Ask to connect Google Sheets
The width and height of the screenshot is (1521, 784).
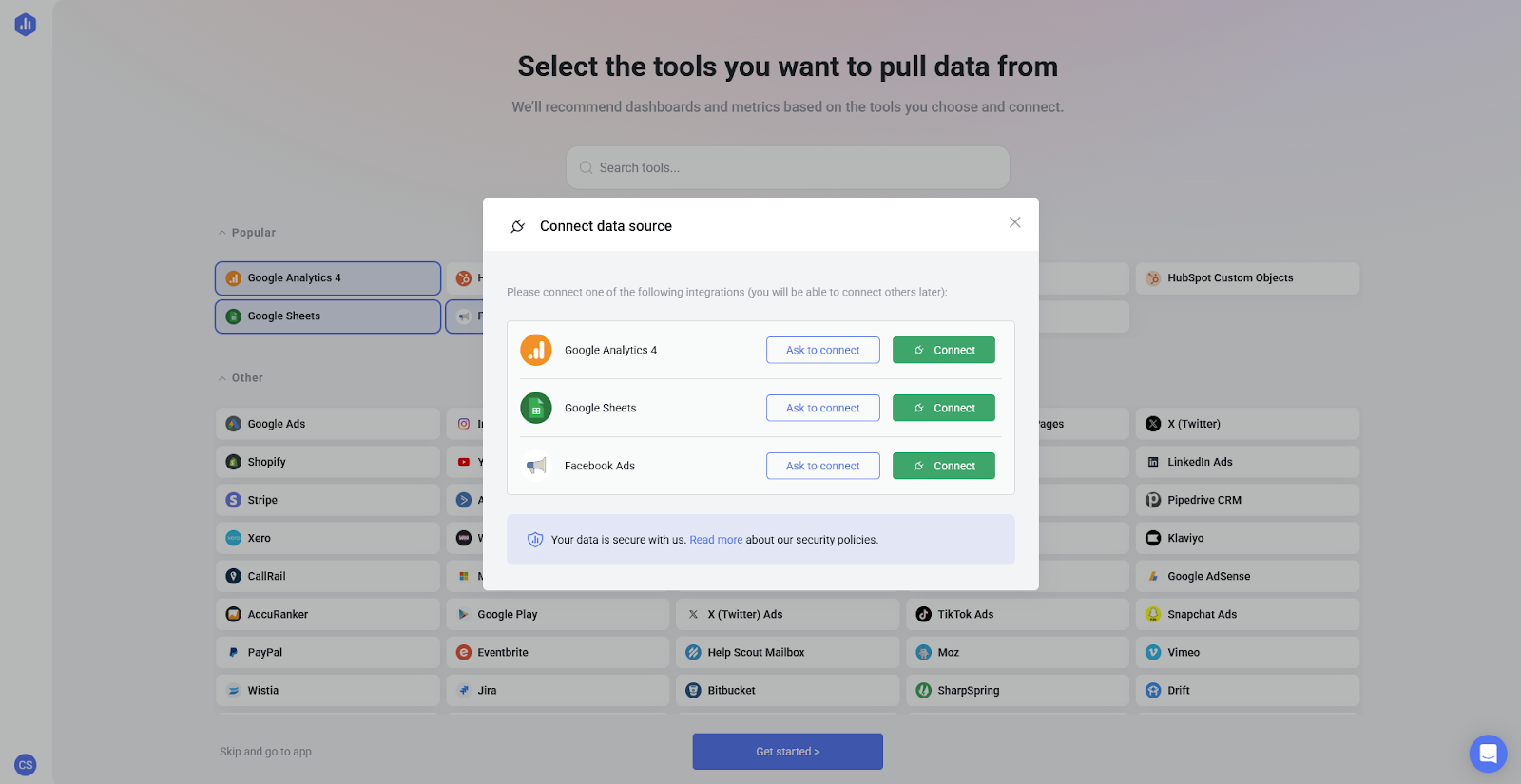tap(823, 408)
